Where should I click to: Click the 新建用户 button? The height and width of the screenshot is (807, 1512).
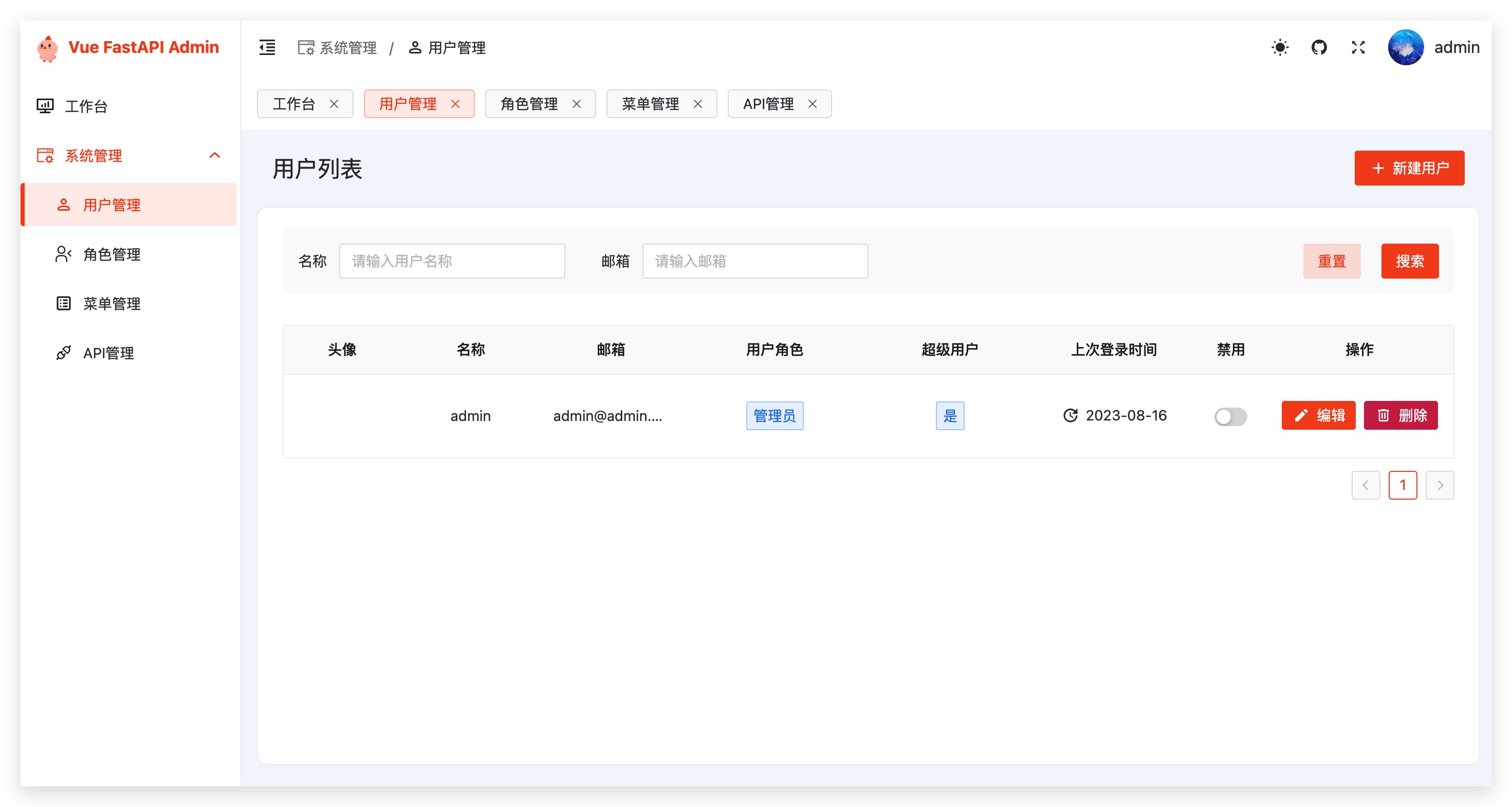1409,169
